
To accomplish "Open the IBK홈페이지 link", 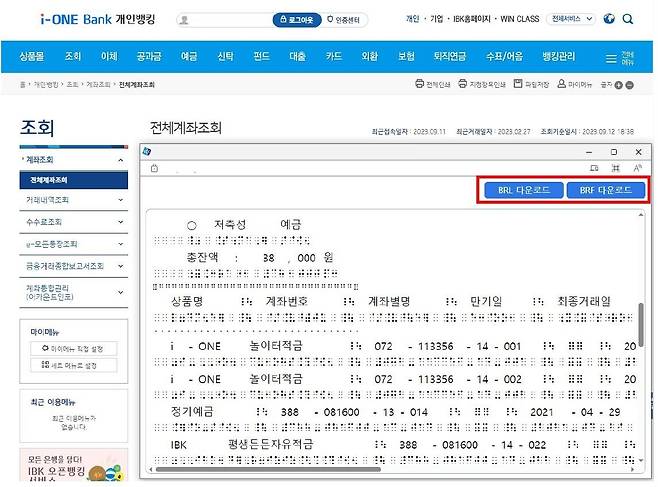I will click(472, 19).
